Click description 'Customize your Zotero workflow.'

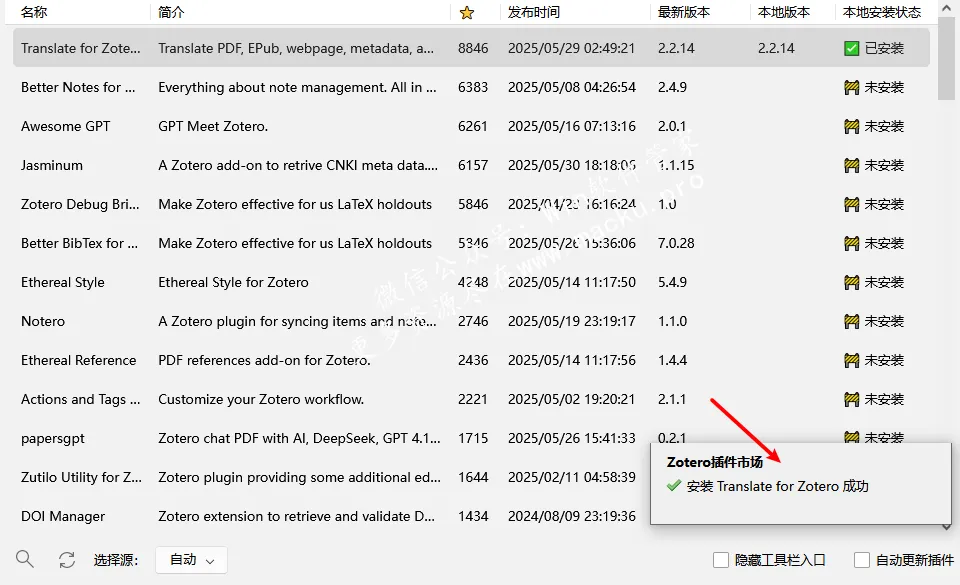(261, 400)
